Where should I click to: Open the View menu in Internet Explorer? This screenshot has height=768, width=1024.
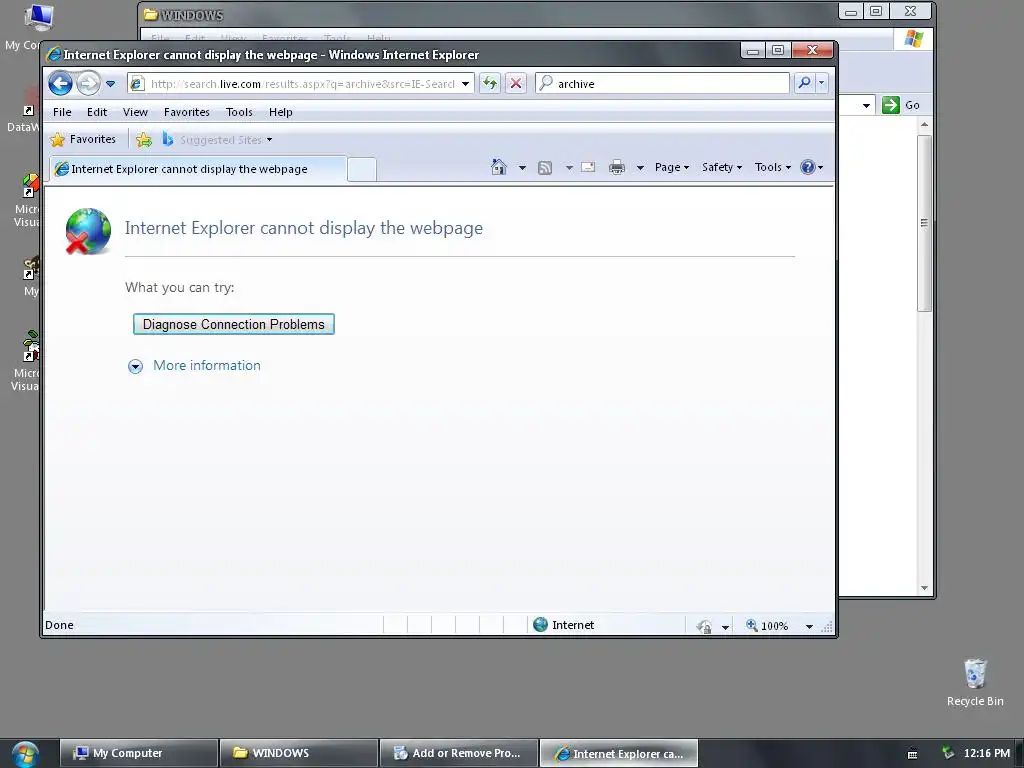tap(135, 112)
